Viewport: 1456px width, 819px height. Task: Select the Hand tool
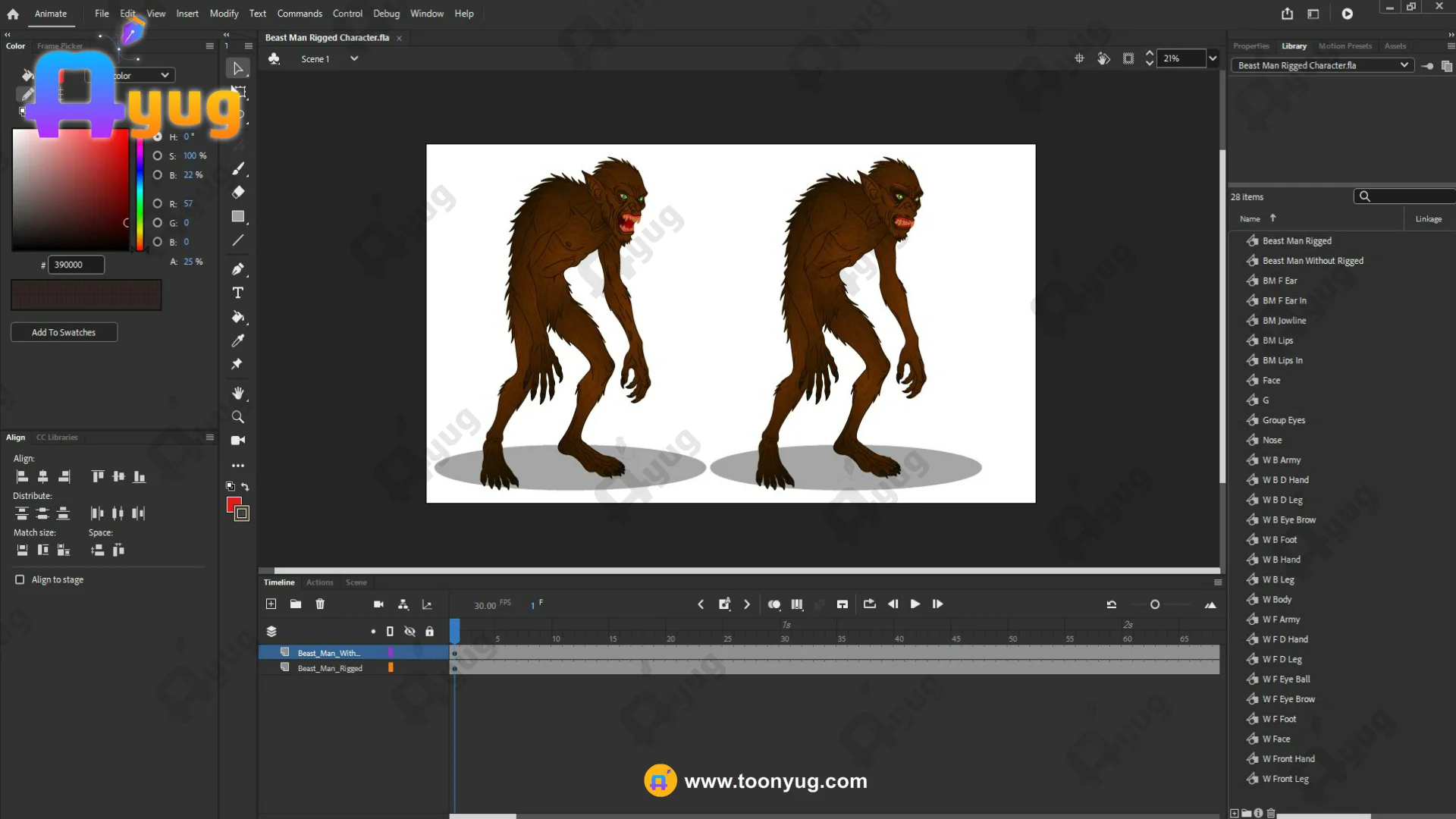(x=237, y=393)
